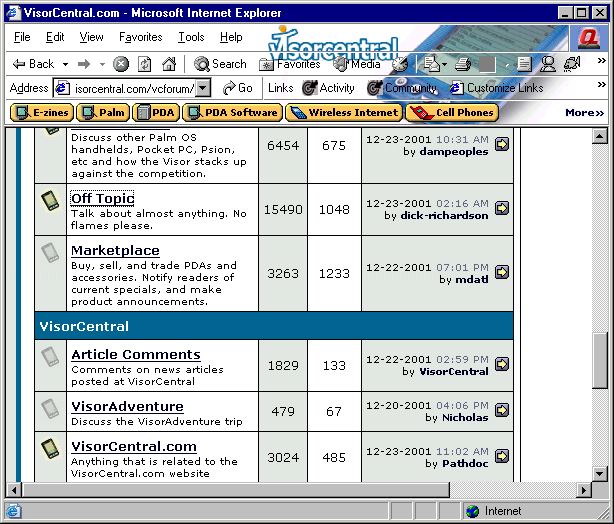The image size is (614, 524).
Task: Expand the More» toolbar overflow
Action: point(584,113)
